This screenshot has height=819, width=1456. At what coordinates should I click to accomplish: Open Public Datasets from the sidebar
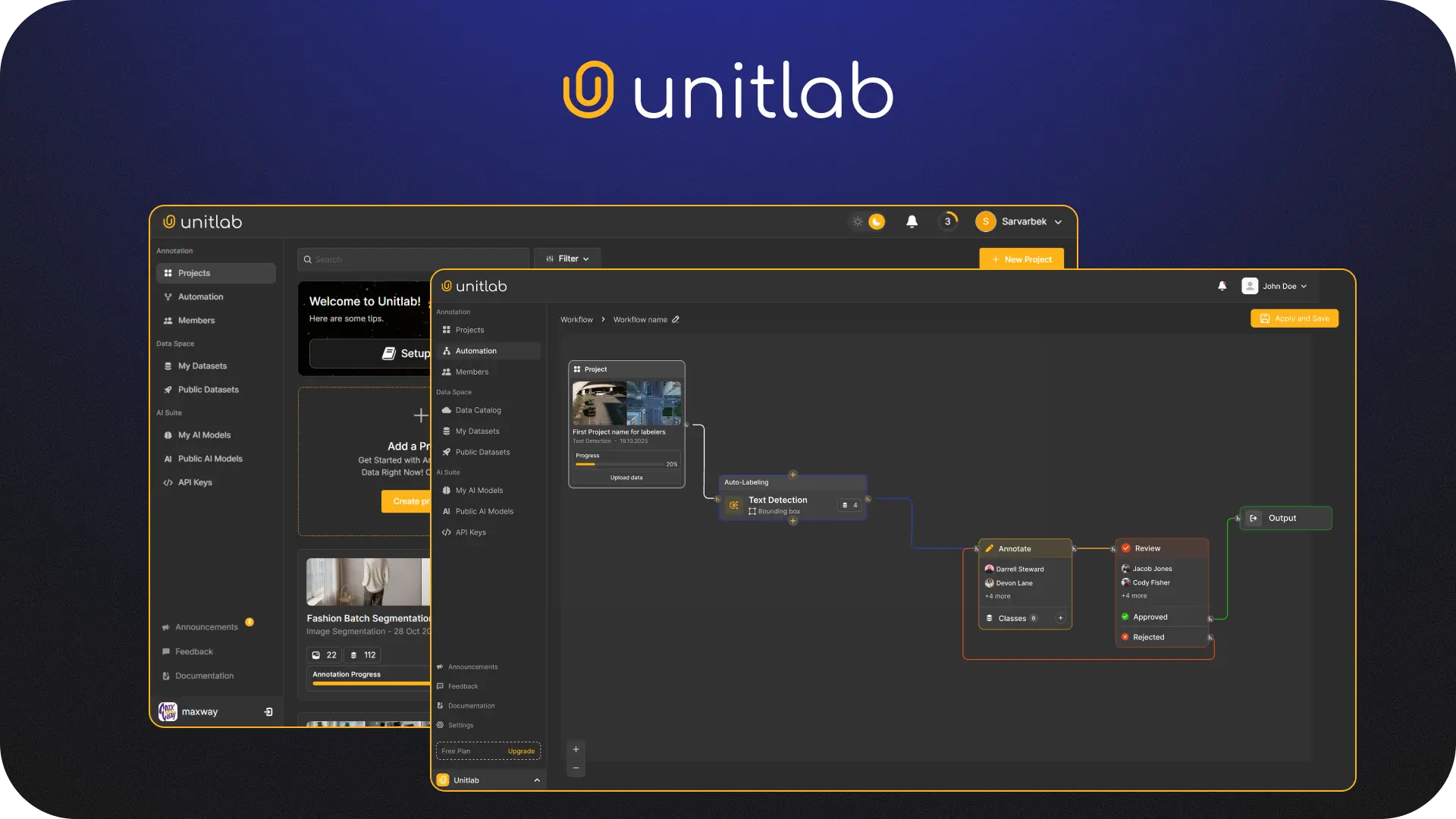click(482, 451)
